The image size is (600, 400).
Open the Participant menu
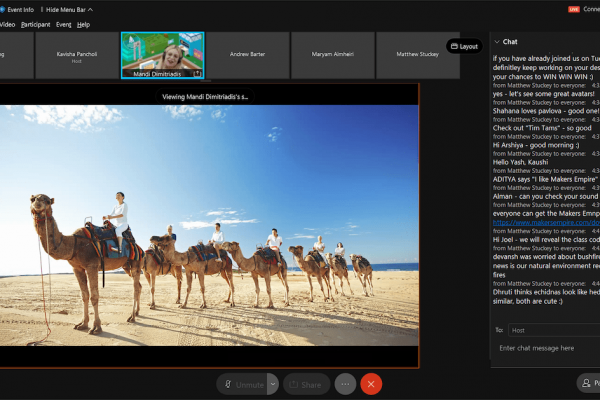33,24
